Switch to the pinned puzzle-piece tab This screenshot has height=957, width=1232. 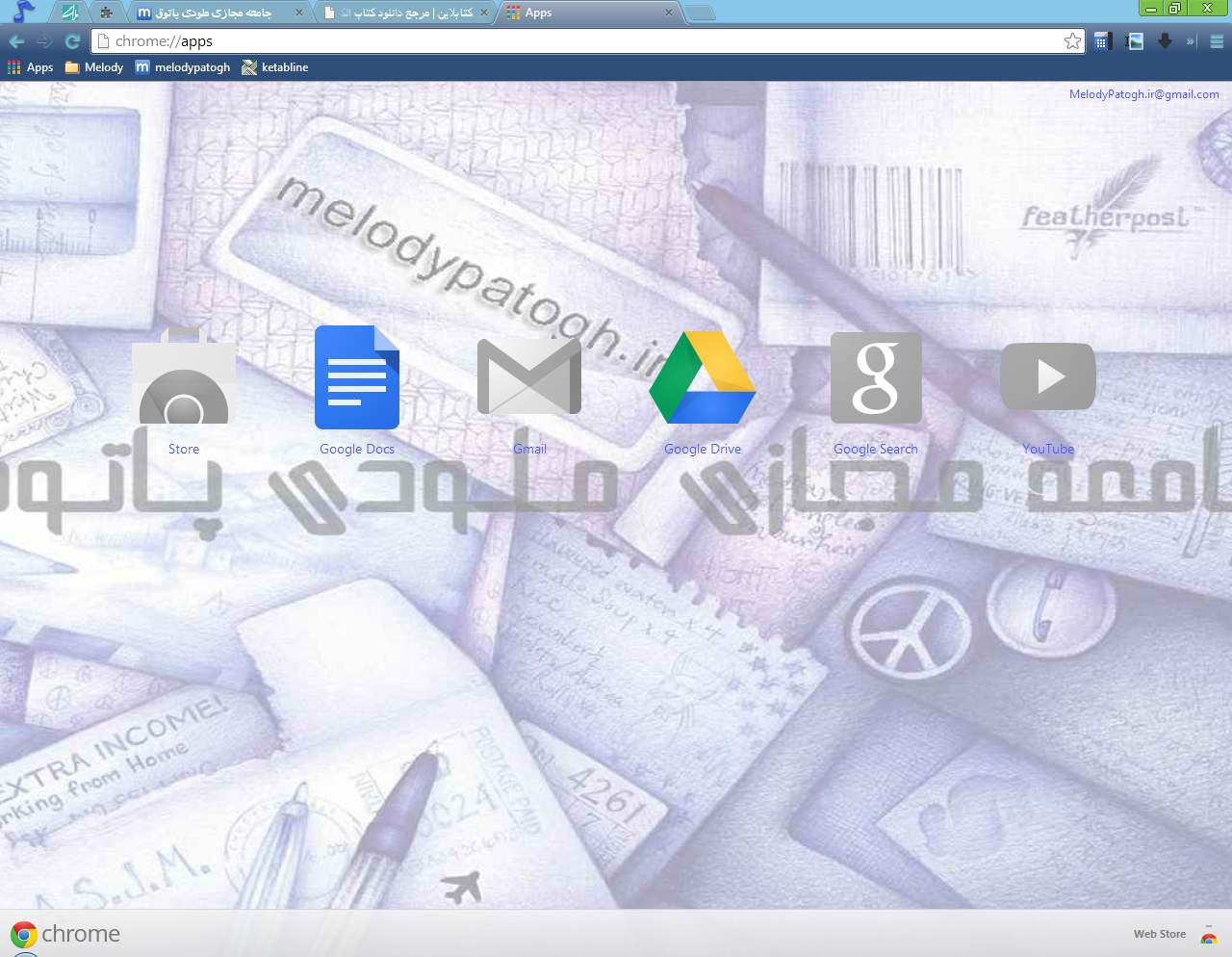(106, 13)
